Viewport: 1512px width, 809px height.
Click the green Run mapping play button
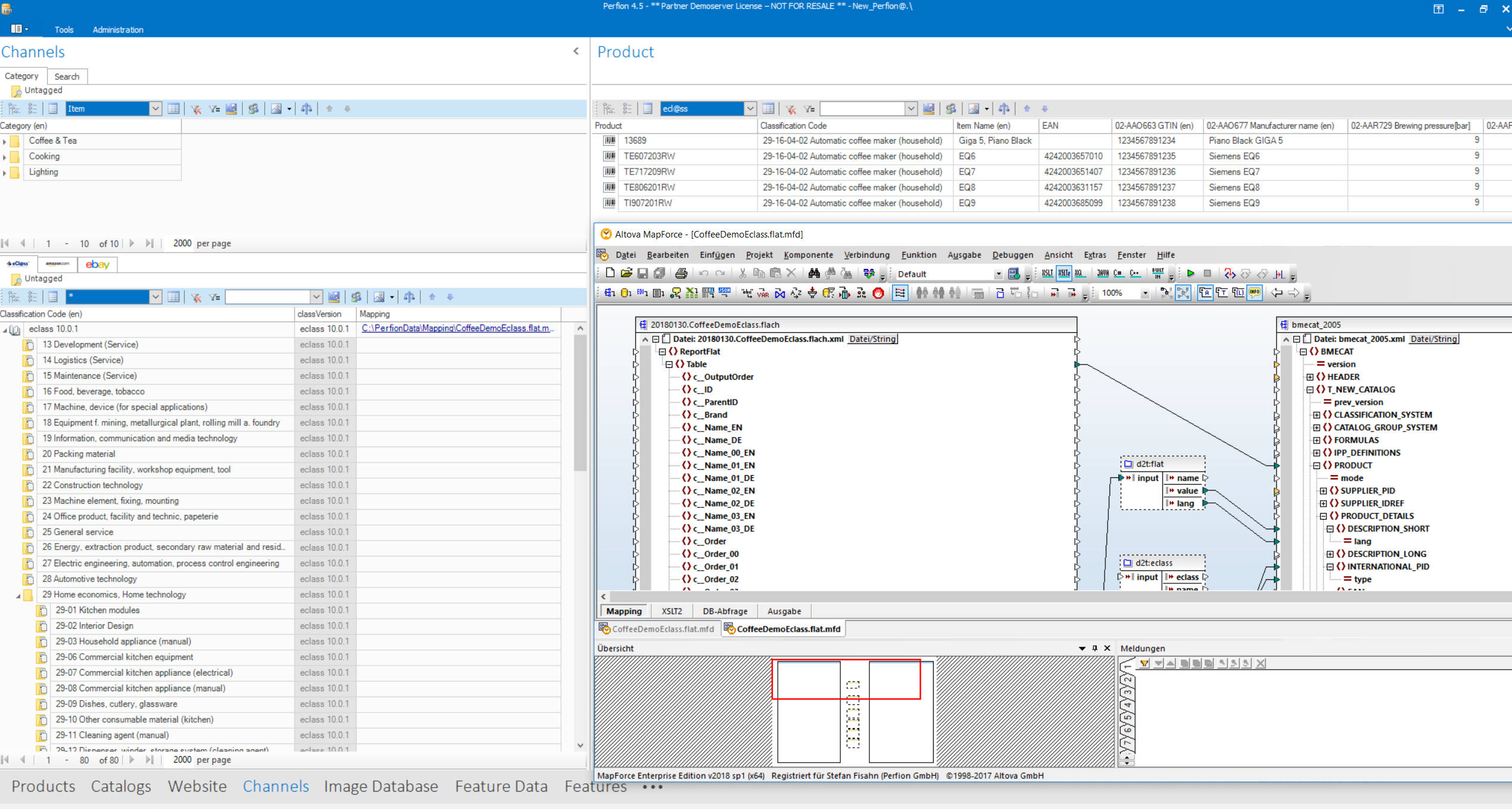[x=1190, y=273]
